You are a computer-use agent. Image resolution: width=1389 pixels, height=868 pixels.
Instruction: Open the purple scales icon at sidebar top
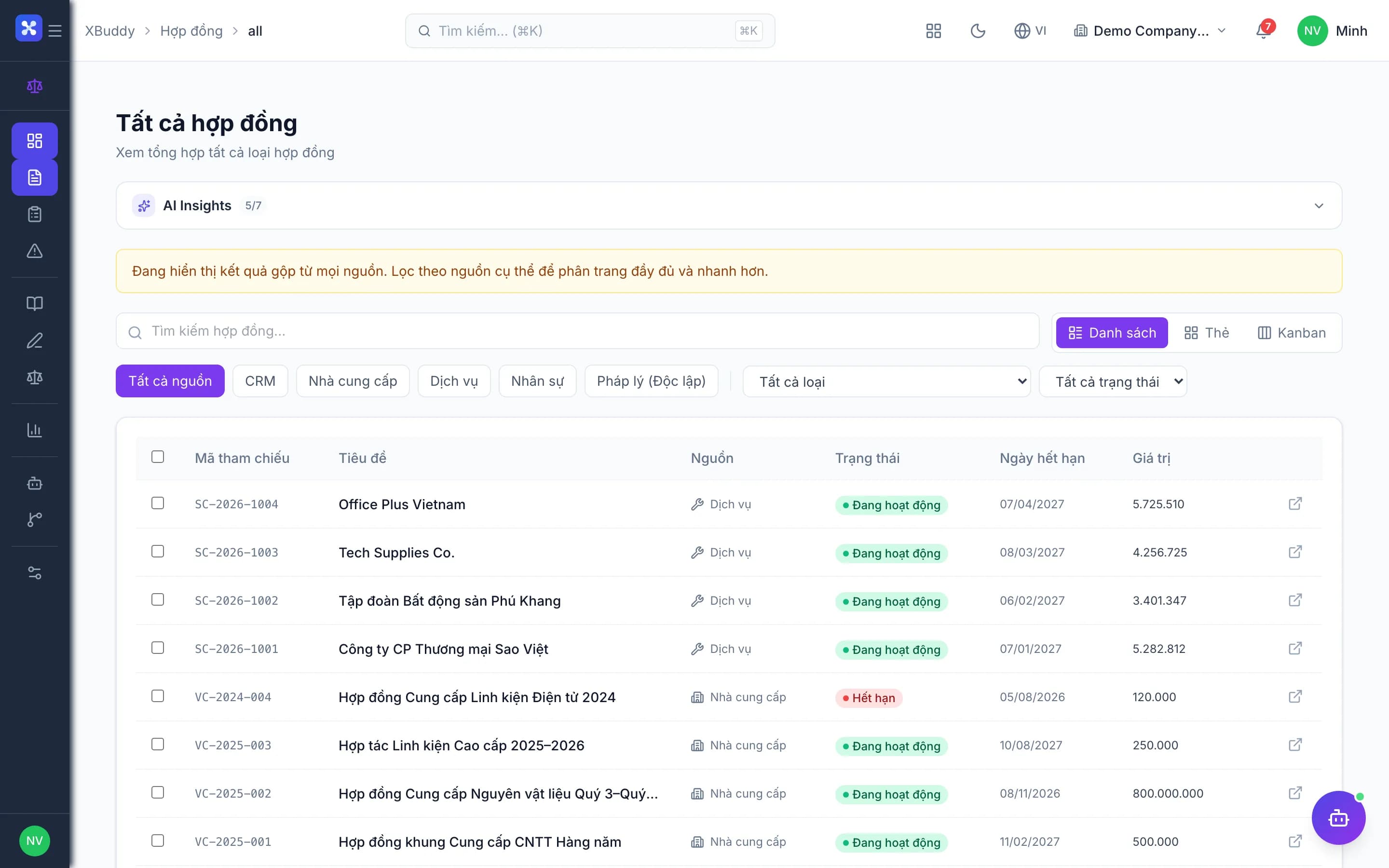coord(34,86)
